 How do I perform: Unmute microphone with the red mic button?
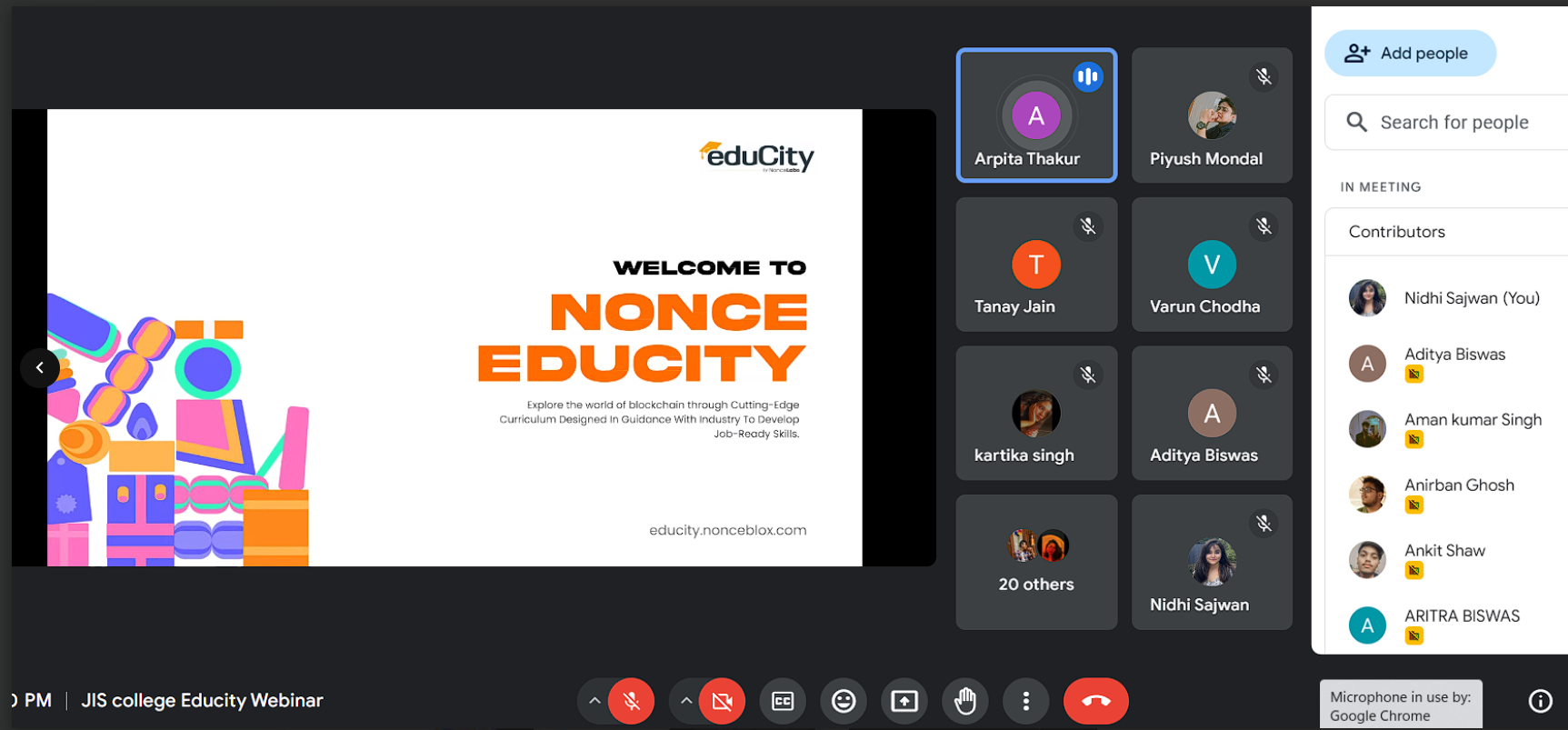[631, 701]
